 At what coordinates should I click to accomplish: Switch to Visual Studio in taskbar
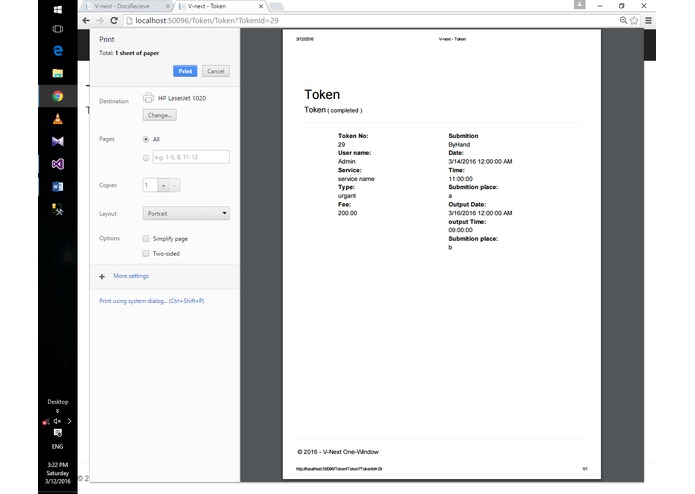click(x=58, y=164)
